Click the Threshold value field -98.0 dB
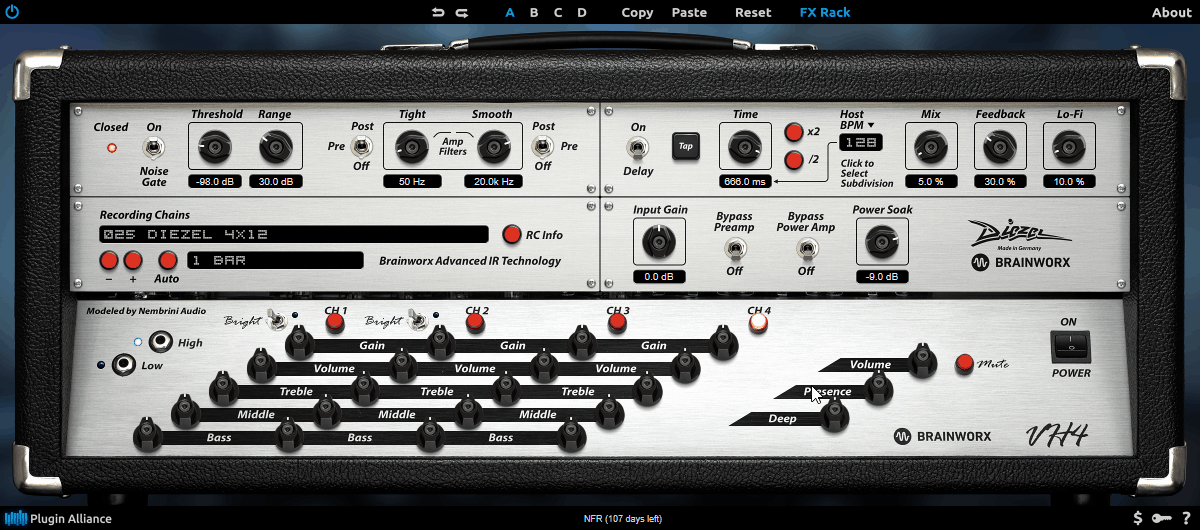1200x530 pixels. [215, 181]
